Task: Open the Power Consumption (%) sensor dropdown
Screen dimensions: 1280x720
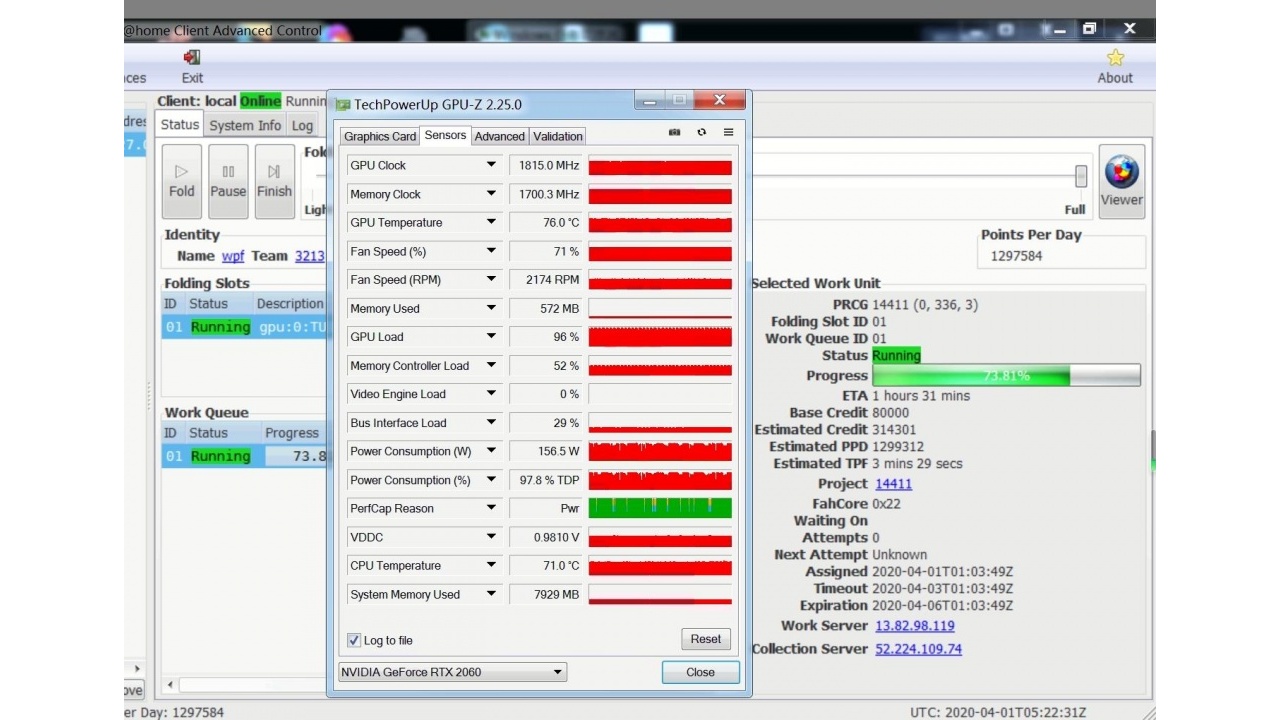Action: tap(491, 479)
